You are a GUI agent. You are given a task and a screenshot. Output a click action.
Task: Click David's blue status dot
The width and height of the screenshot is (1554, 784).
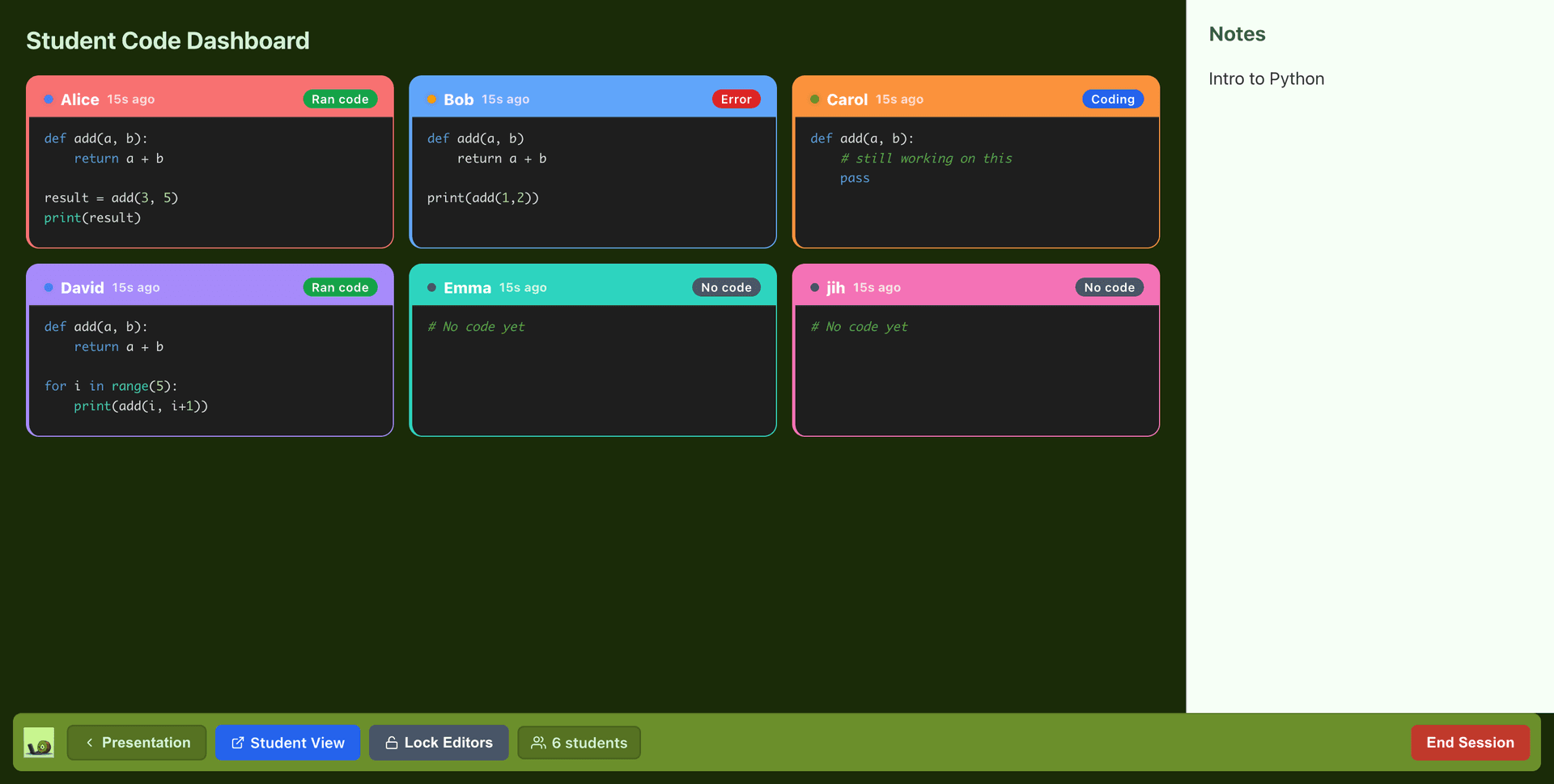(49, 287)
